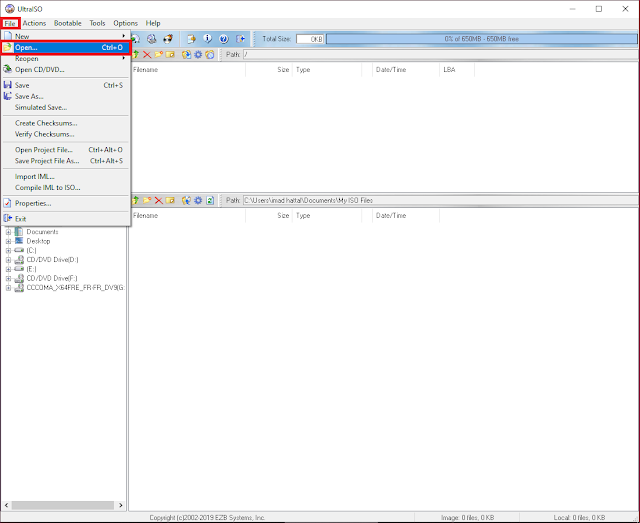This screenshot has height=523, width=640.
Task: Expand the CD/DVD Drive(F:) node
Action: [x=8, y=278]
